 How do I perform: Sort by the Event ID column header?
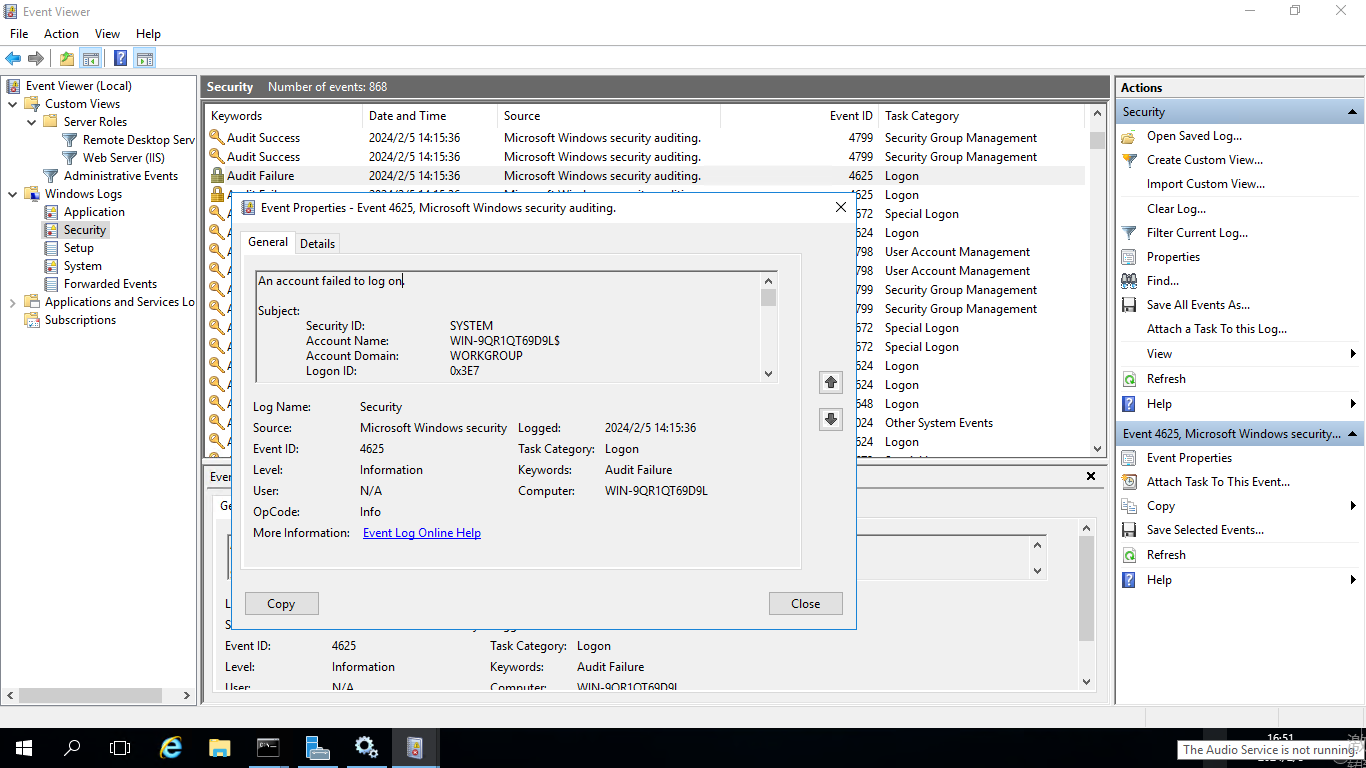800,116
